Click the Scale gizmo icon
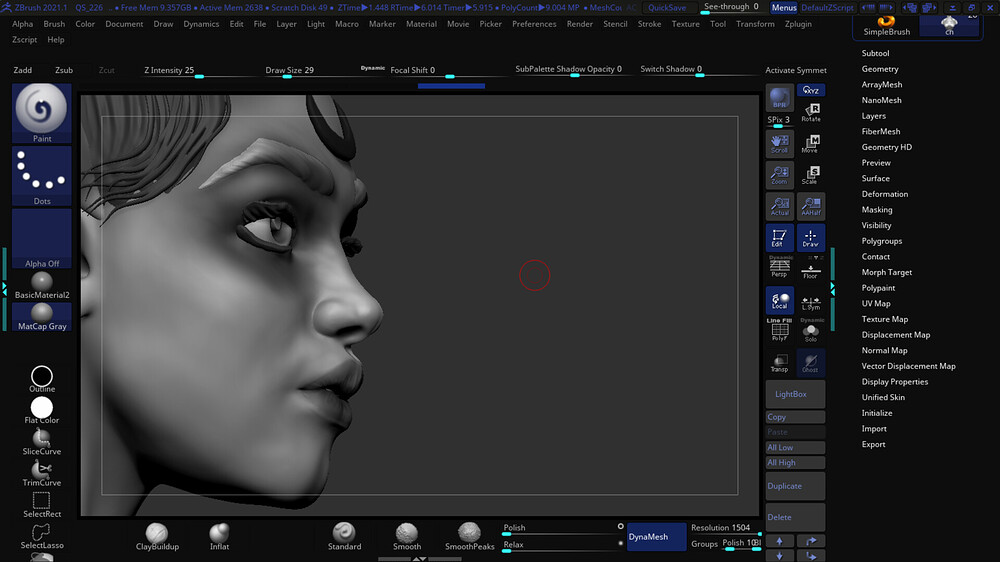The image size is (1000, 562). 810,175
